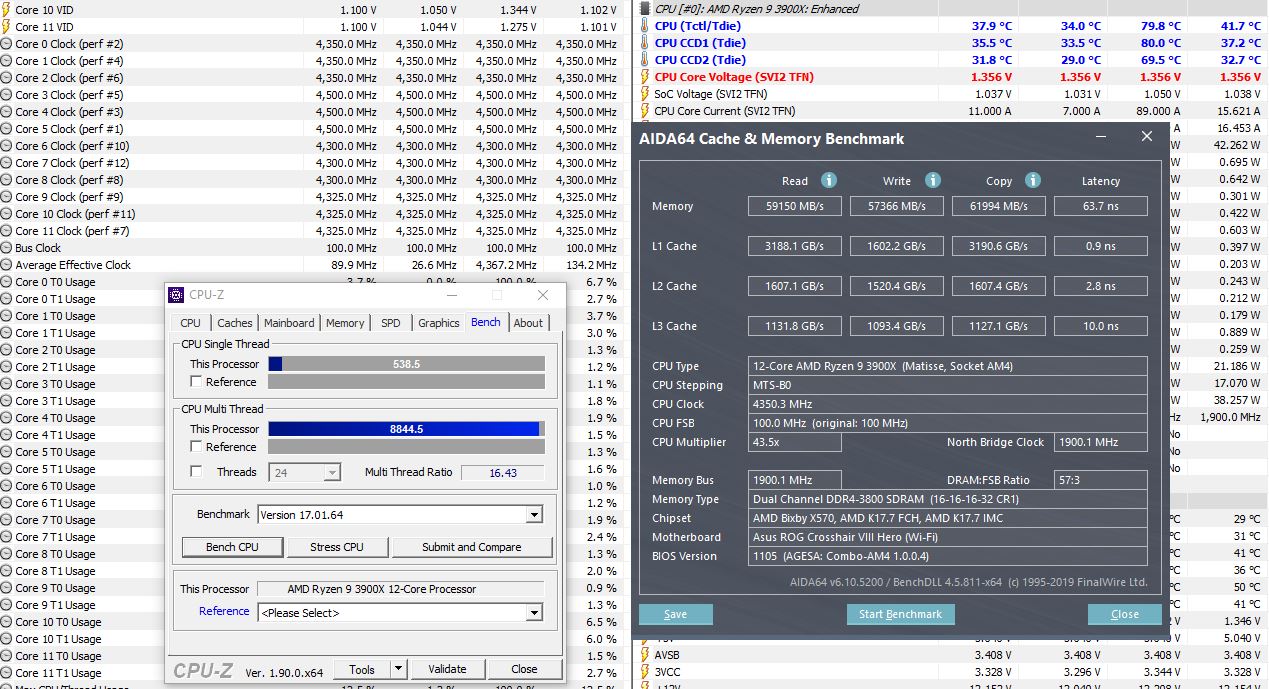Click the CPU Single Thread score bar 538.5
The image size is (1269, 689).
(406, 364)
